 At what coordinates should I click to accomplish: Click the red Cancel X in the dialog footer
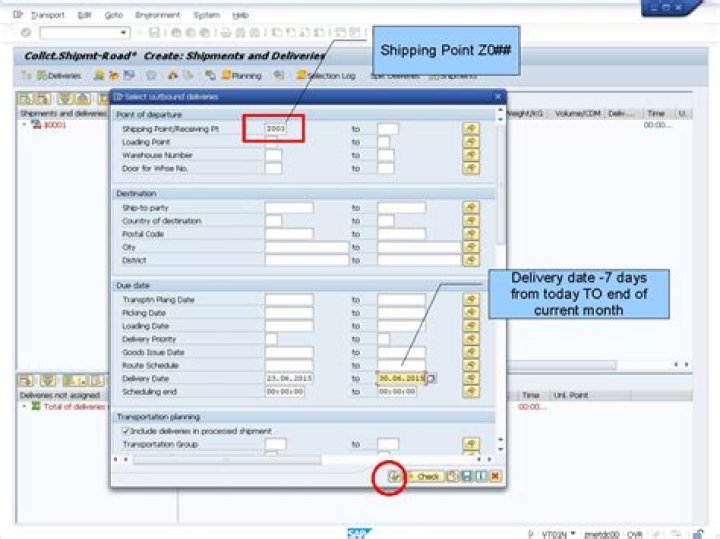click(495, 477)
